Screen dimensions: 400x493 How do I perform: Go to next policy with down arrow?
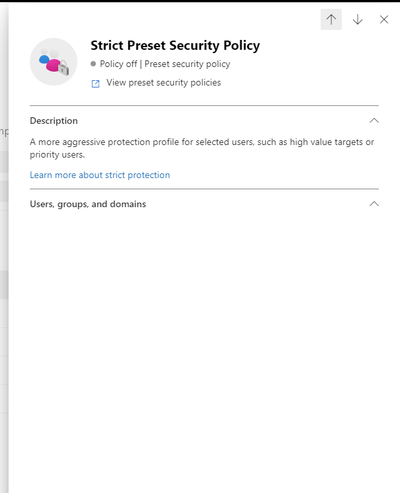click(x=357, y=19)
